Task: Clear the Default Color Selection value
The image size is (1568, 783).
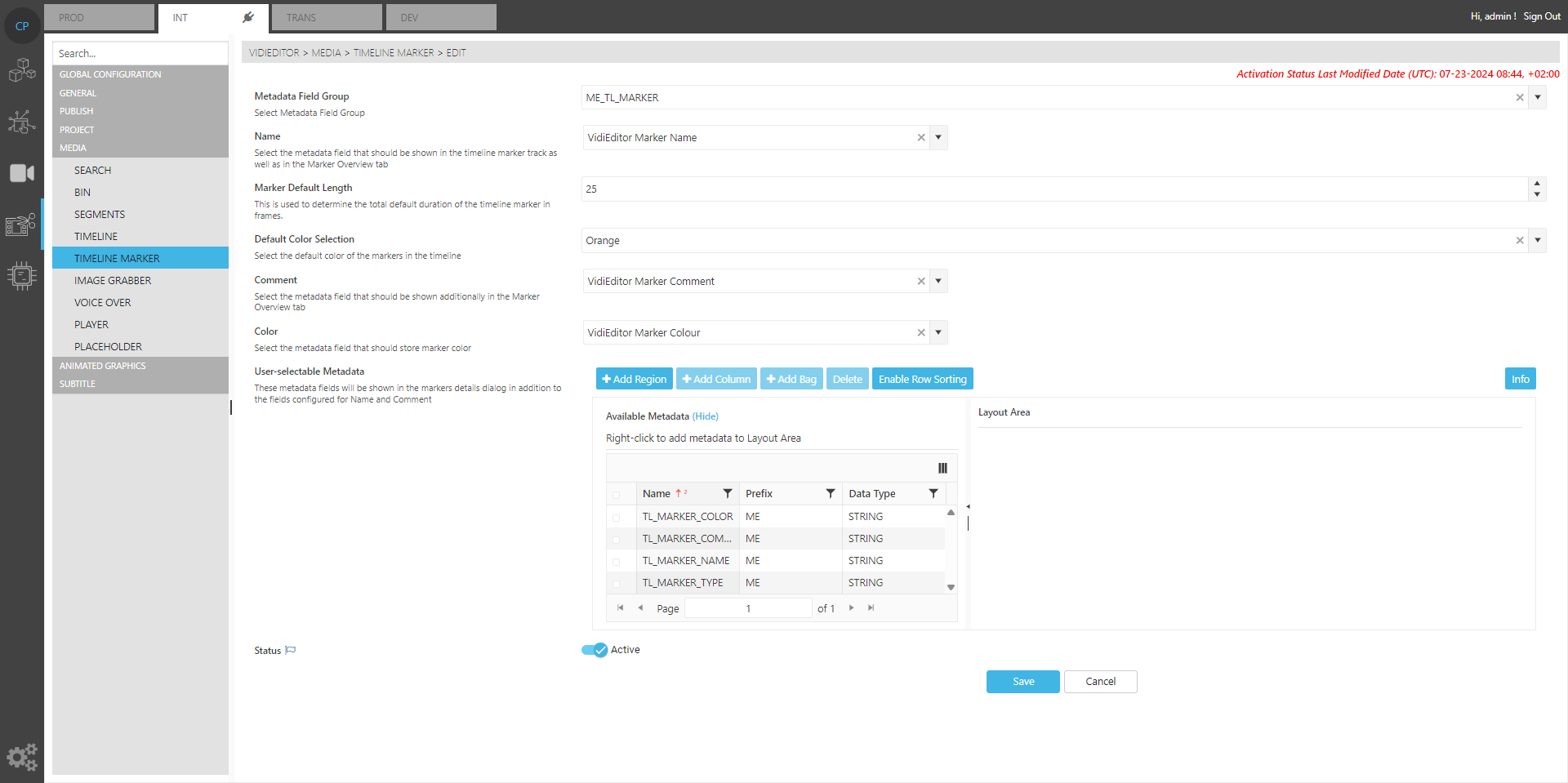Action: click(1520, 241)
